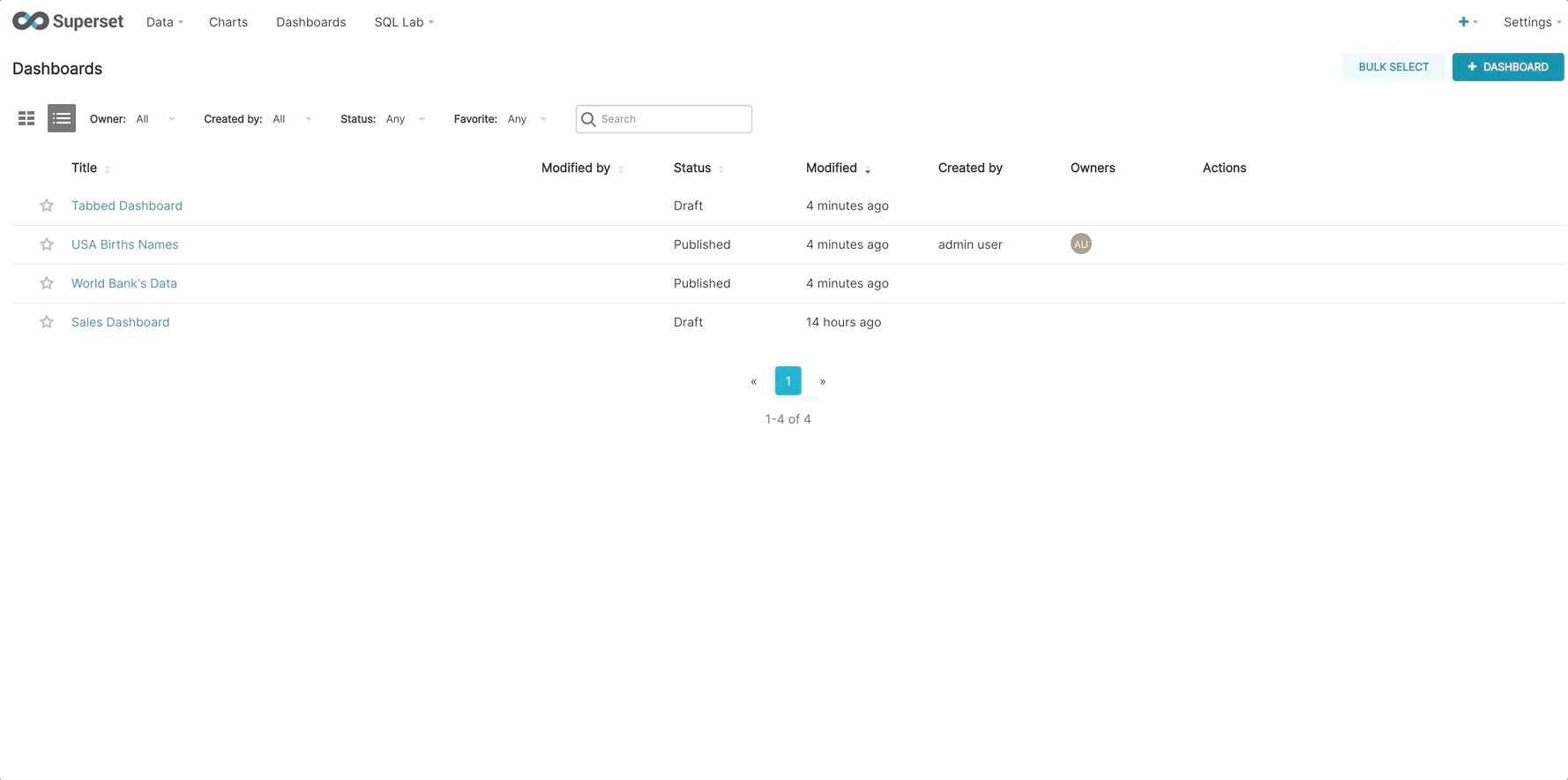
Task: Focus the Search input field
Action: (664, 119)
